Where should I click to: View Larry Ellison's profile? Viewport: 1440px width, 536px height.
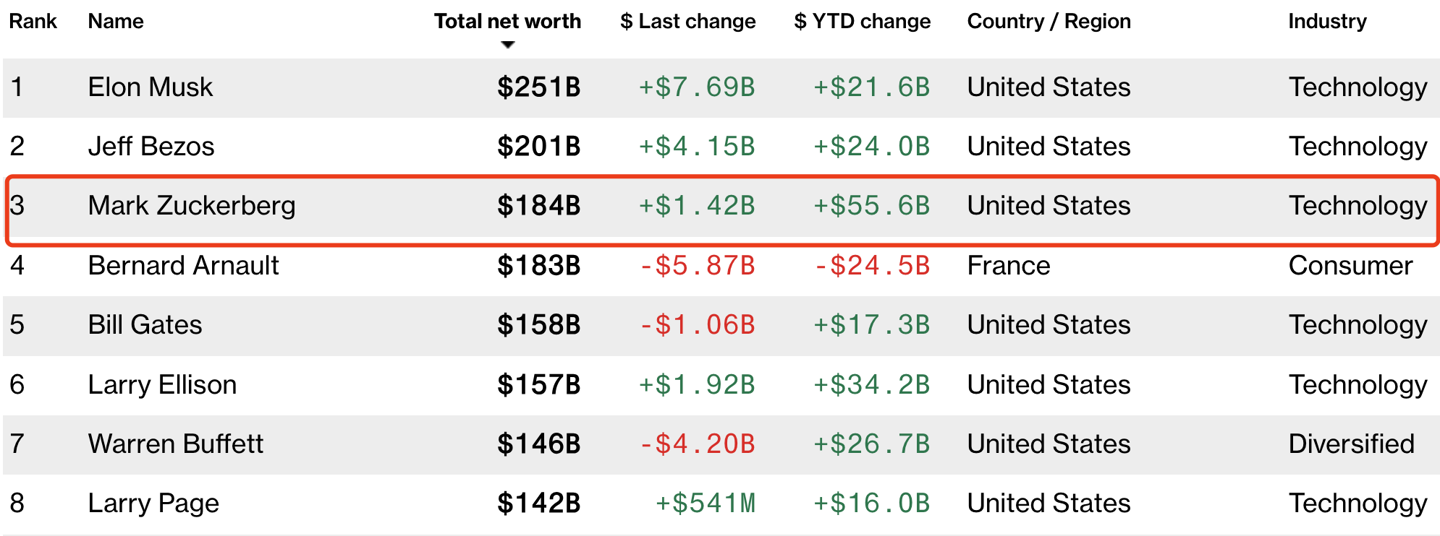(x=162, y=384)
